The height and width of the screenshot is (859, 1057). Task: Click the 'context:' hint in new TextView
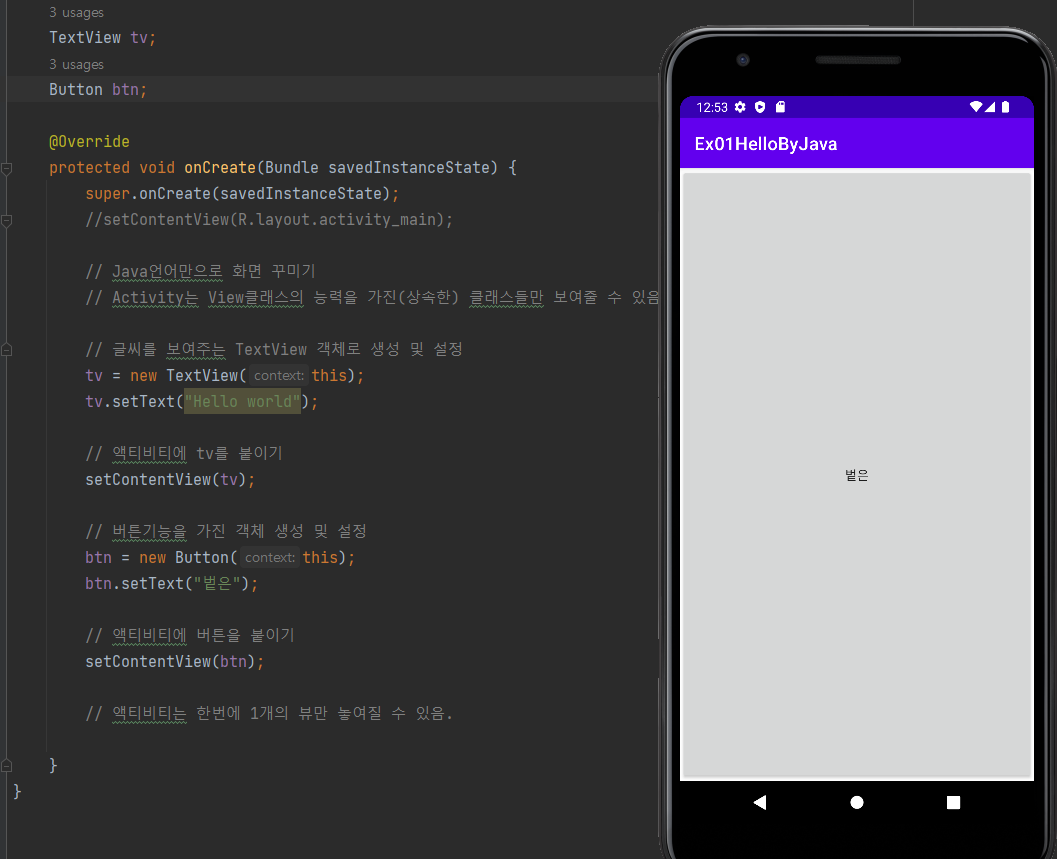pos(278,376)
